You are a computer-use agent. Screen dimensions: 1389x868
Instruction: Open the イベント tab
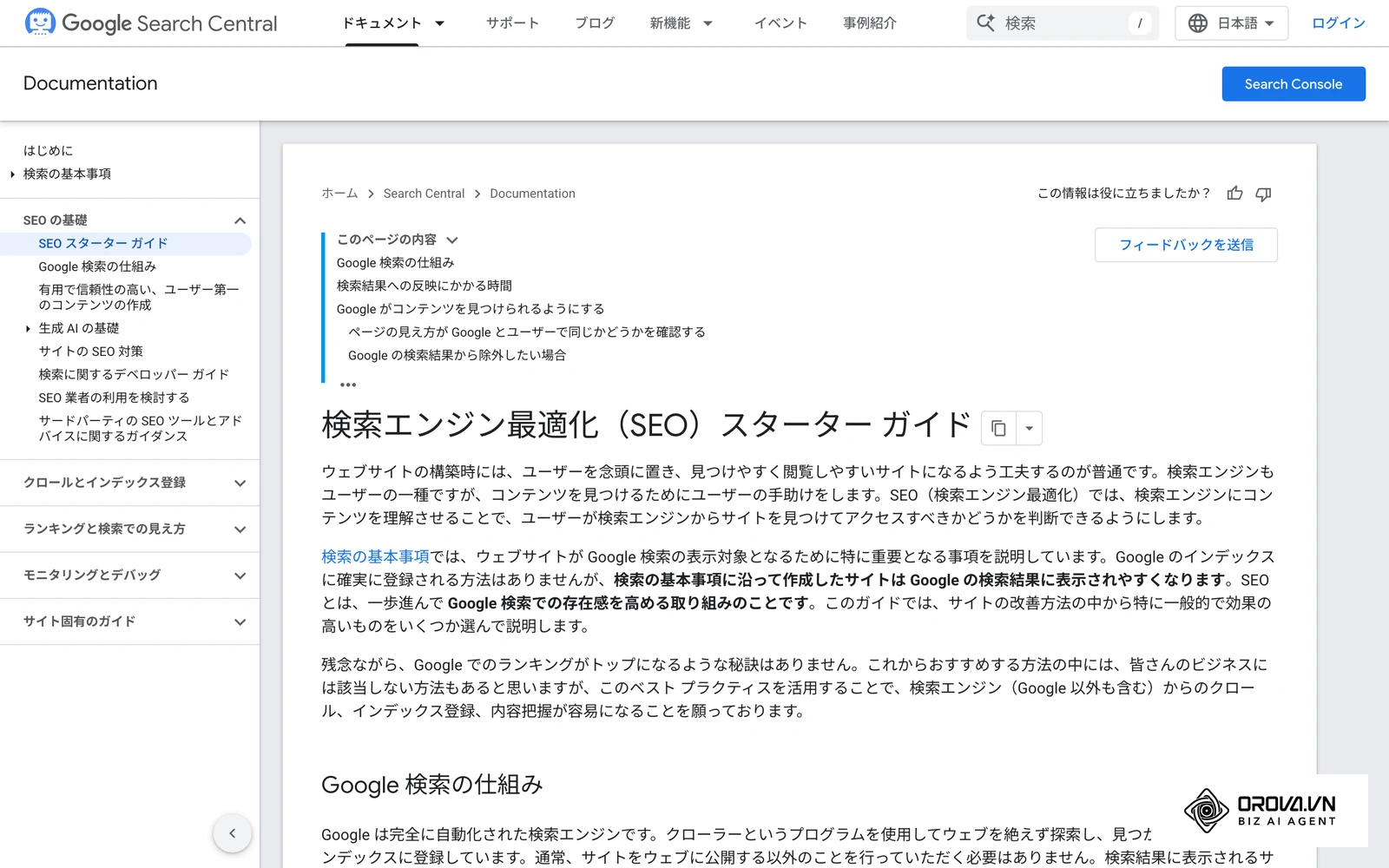780,23
